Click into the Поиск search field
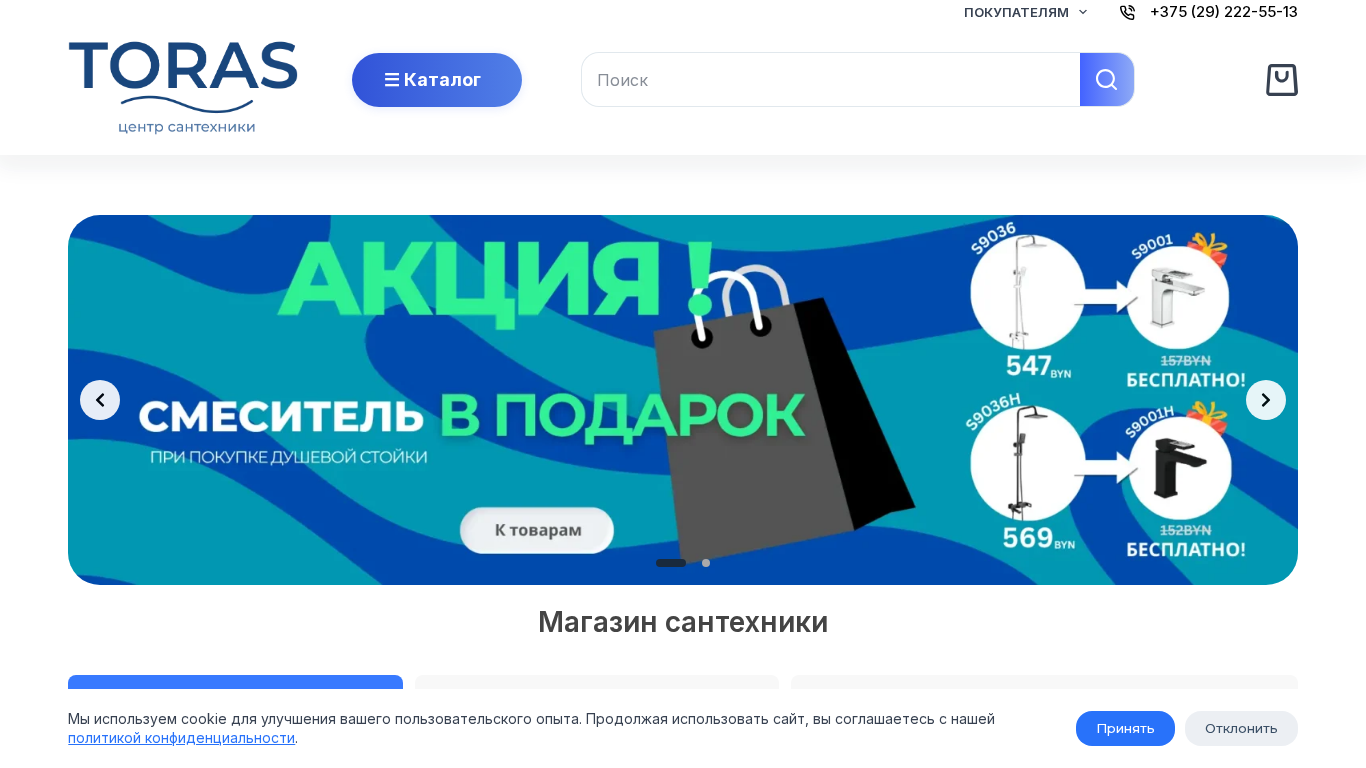 point(831,80)
